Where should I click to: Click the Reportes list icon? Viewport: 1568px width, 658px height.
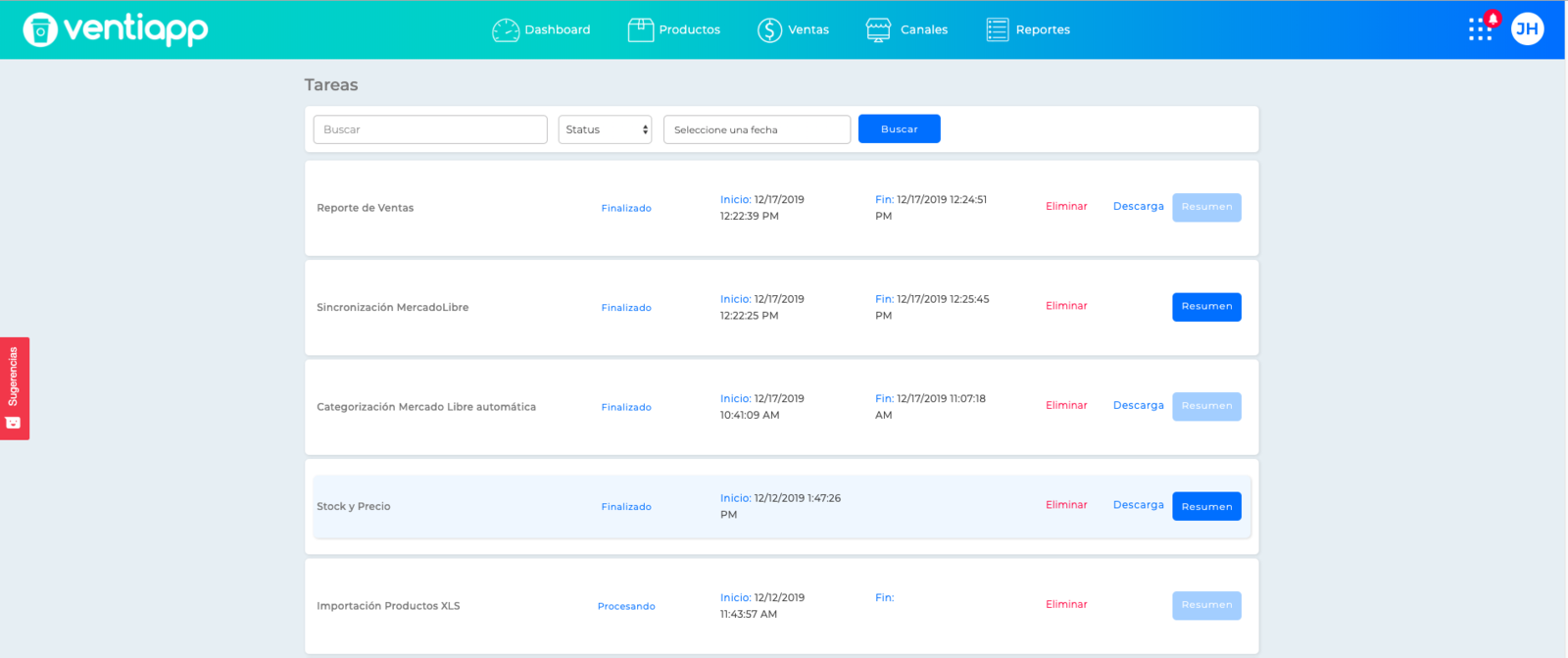(x=998, y=30)
